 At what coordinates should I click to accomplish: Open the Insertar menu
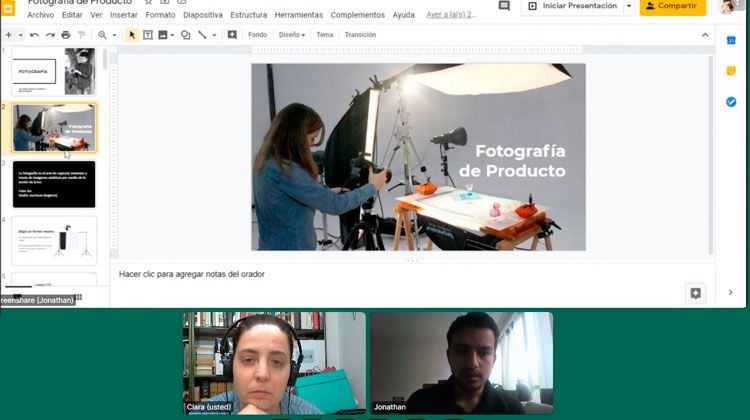123,15
